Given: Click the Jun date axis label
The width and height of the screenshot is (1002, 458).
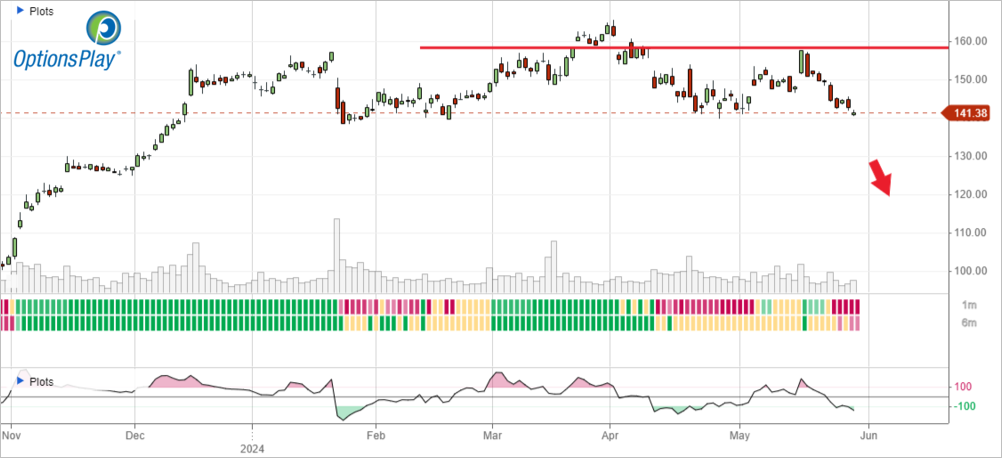Looking at the screenshot, I should (x=867, y=434).
